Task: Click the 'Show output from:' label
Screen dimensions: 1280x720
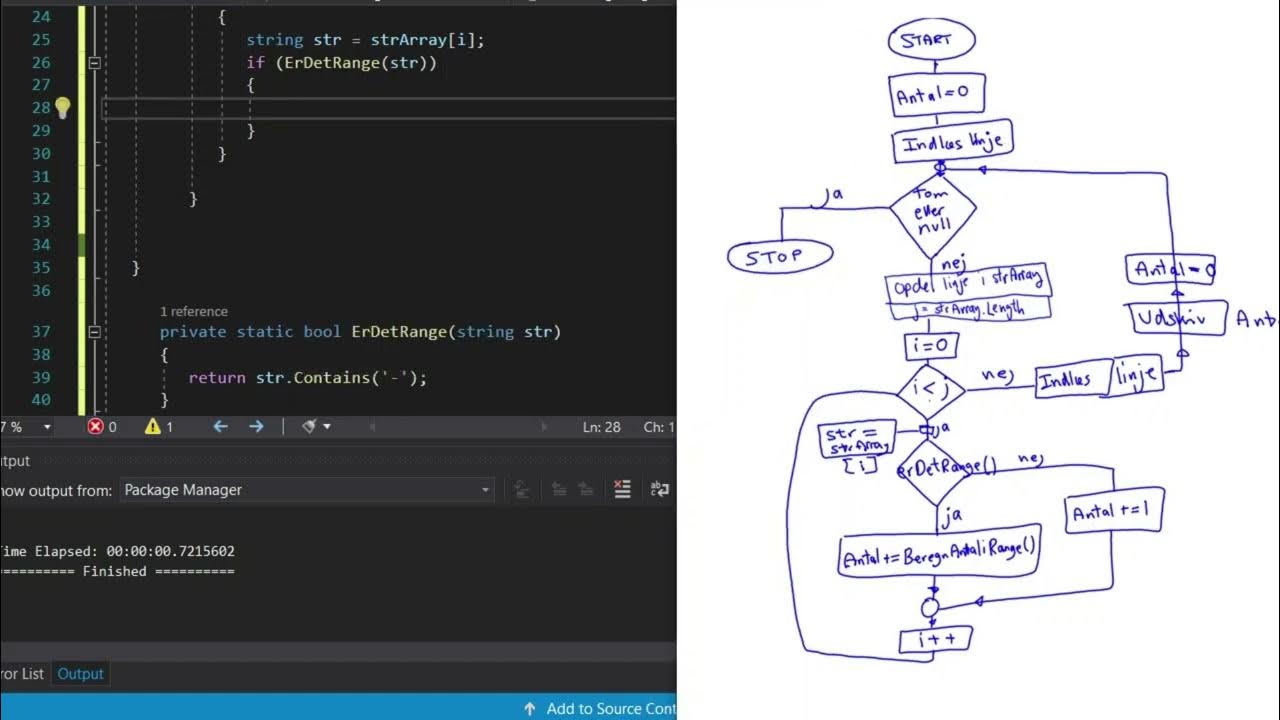Action: [56, 490]
